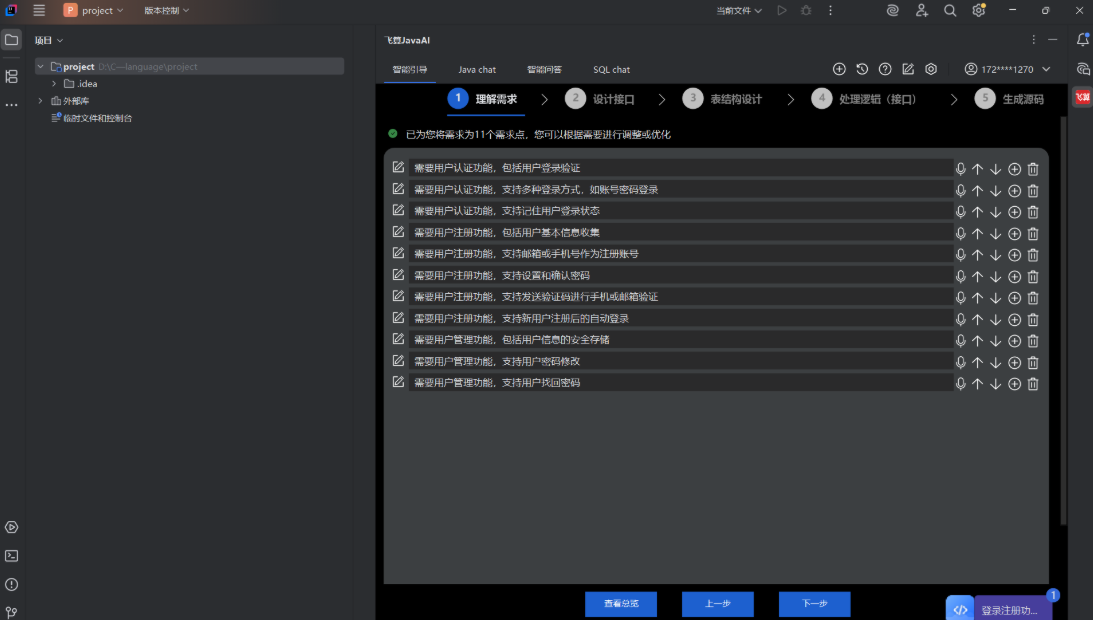Open the account dropdown 172****1270
1093x620 pixels.
(x=1008, y=69)
